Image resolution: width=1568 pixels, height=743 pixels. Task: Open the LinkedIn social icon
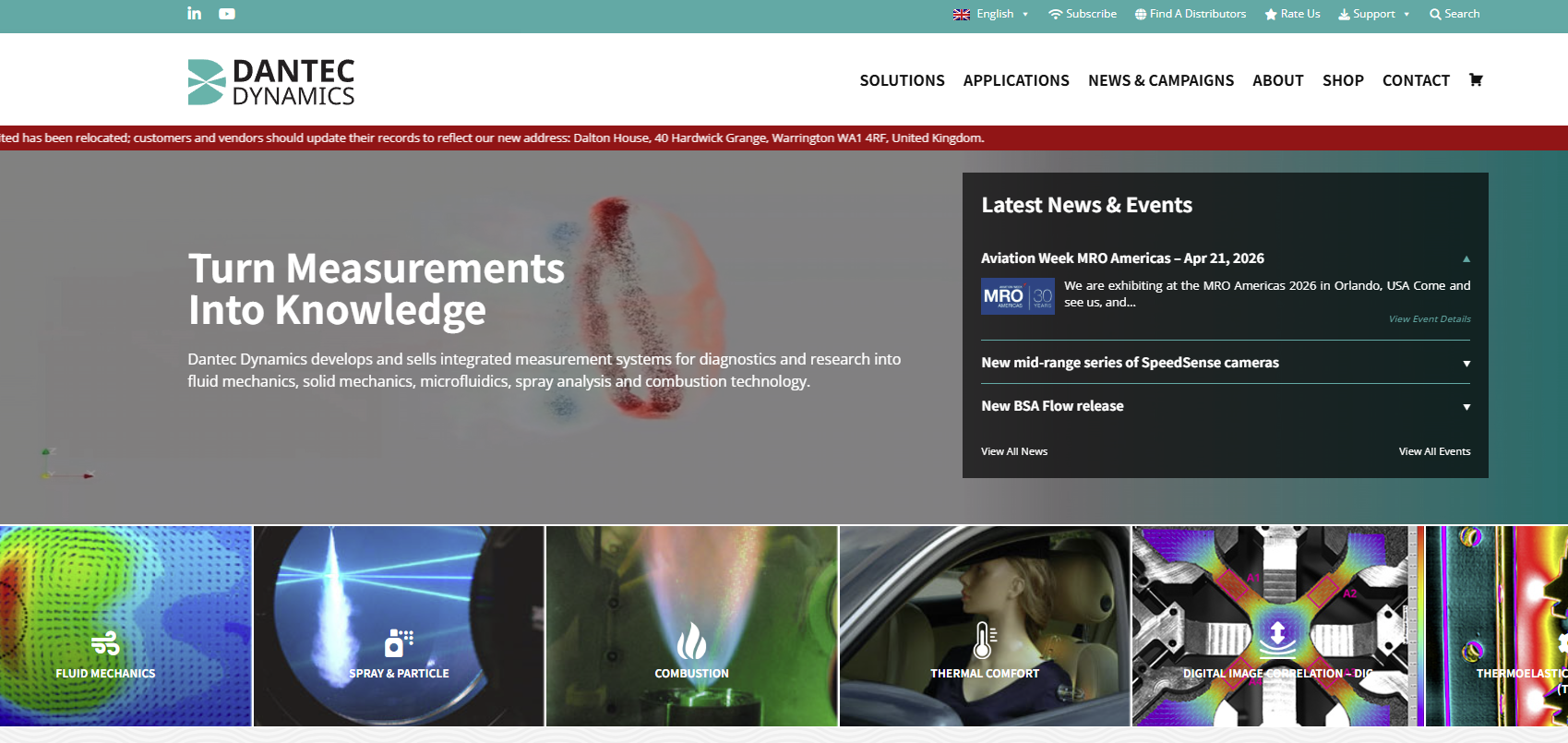[x=194, y=13]
